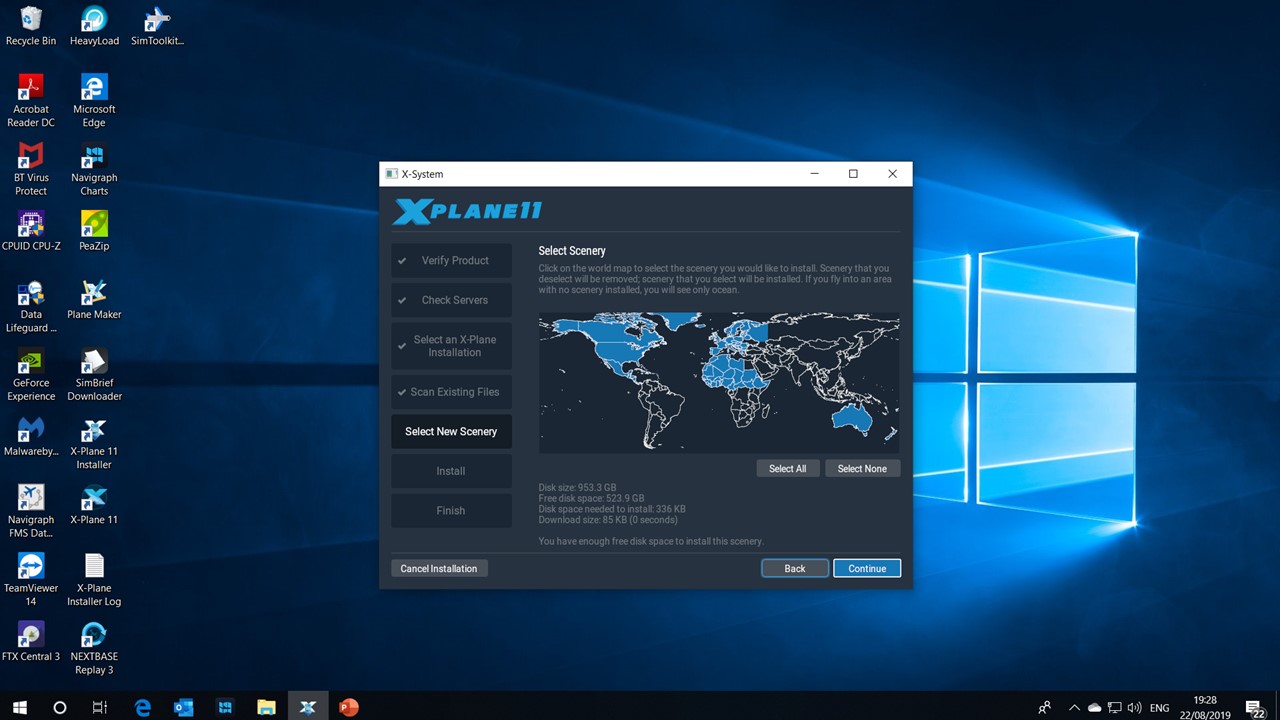Click Cancel Installation button
The width and height of the screenshot is (1280, 720).
click(439, 568)
